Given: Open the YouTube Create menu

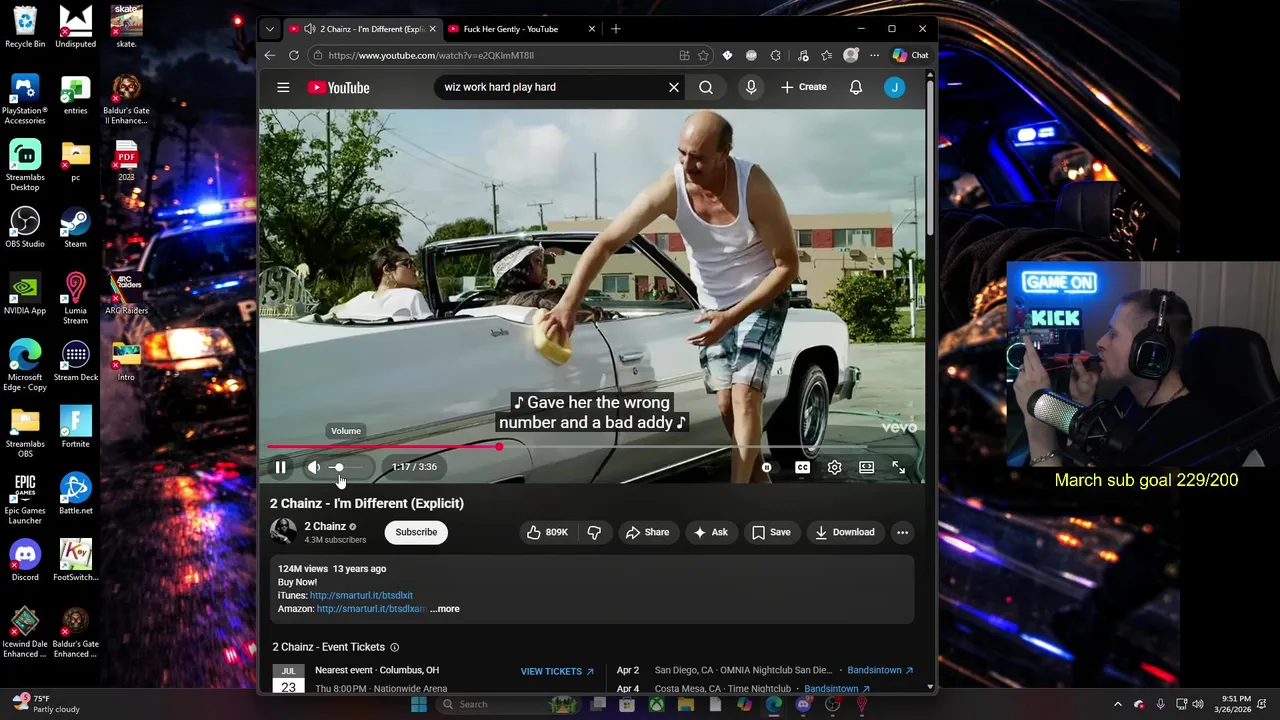Looking at the screenshot, I should click(x=804, y=87).
